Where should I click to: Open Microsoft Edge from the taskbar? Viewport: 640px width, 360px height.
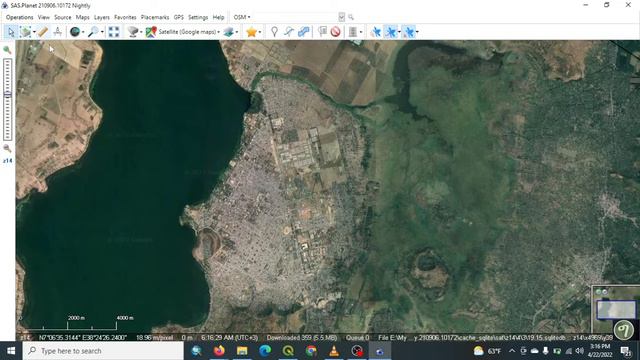[265, 351]
